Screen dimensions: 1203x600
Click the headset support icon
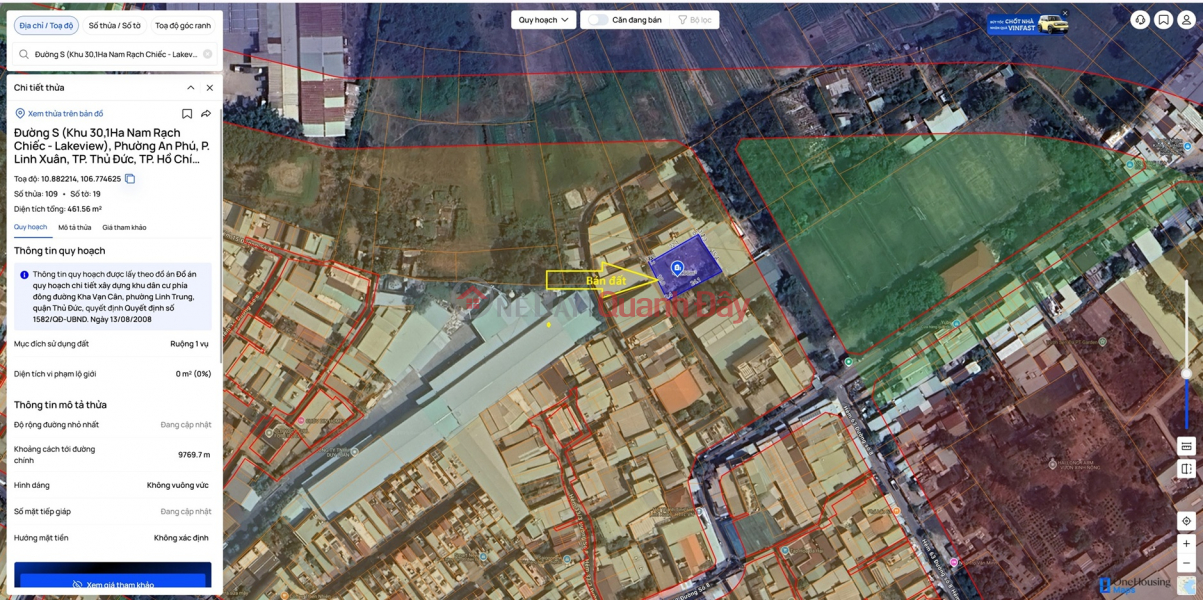pos(1139,19)
